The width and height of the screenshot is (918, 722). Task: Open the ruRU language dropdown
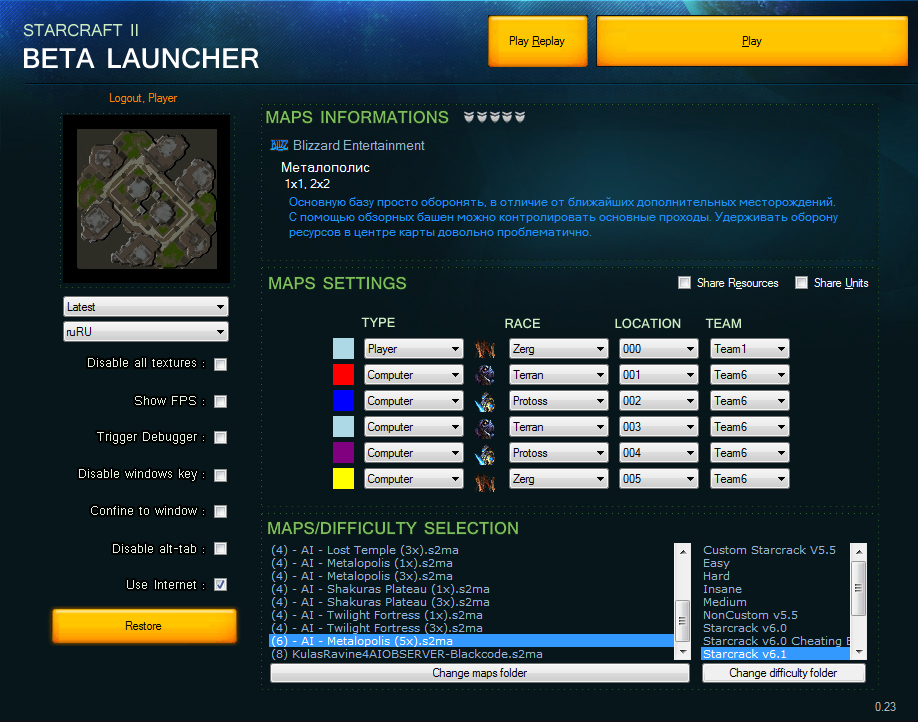coord(146,332)
